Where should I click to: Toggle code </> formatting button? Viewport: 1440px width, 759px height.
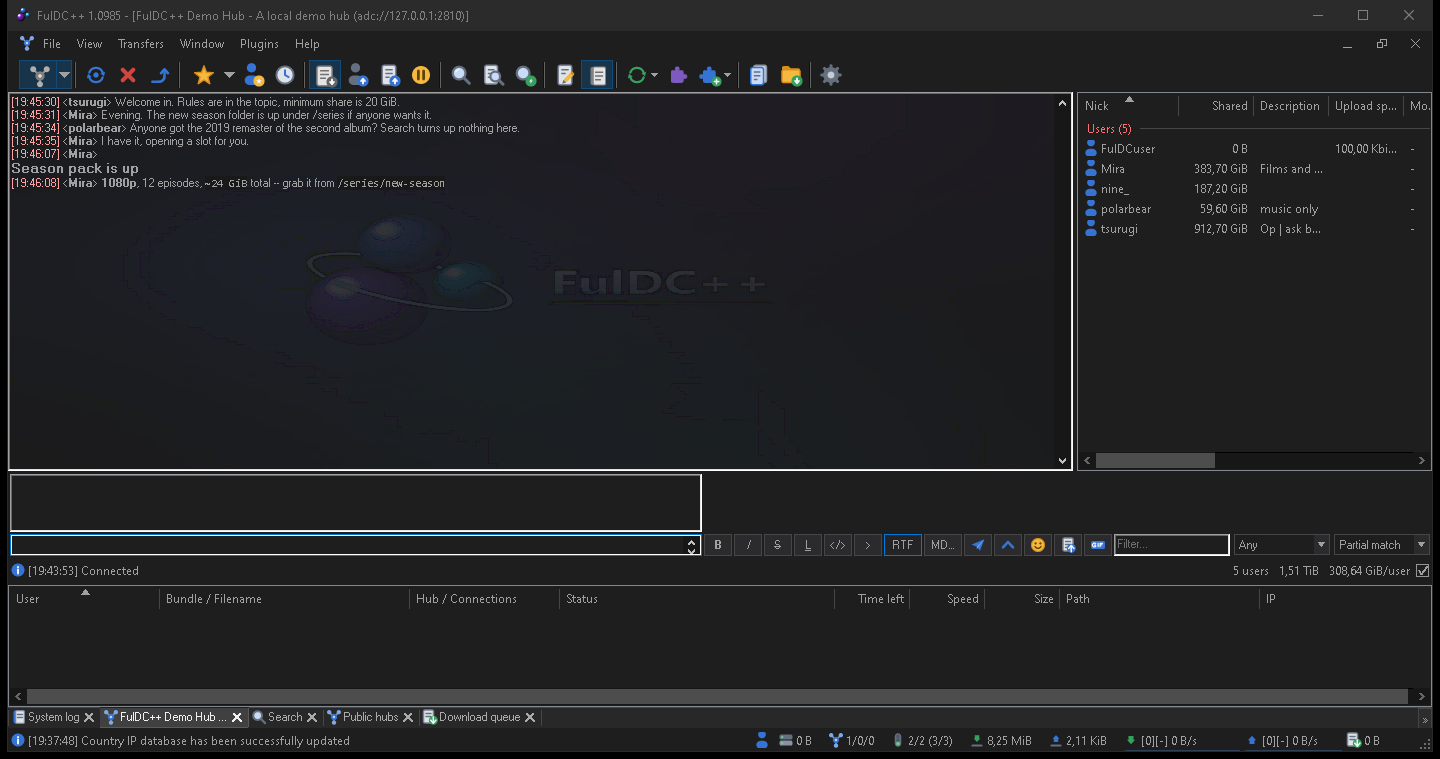(838, 545)
